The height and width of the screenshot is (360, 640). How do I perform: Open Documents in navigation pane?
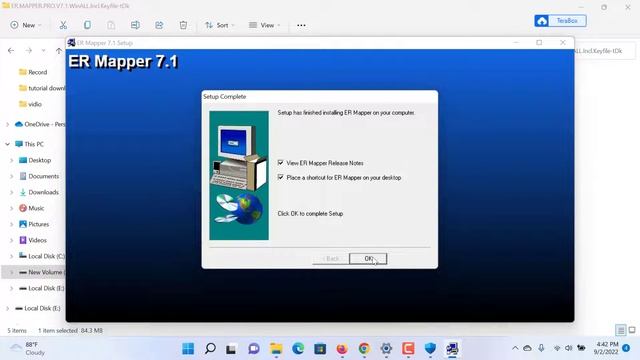click(39, 176)
